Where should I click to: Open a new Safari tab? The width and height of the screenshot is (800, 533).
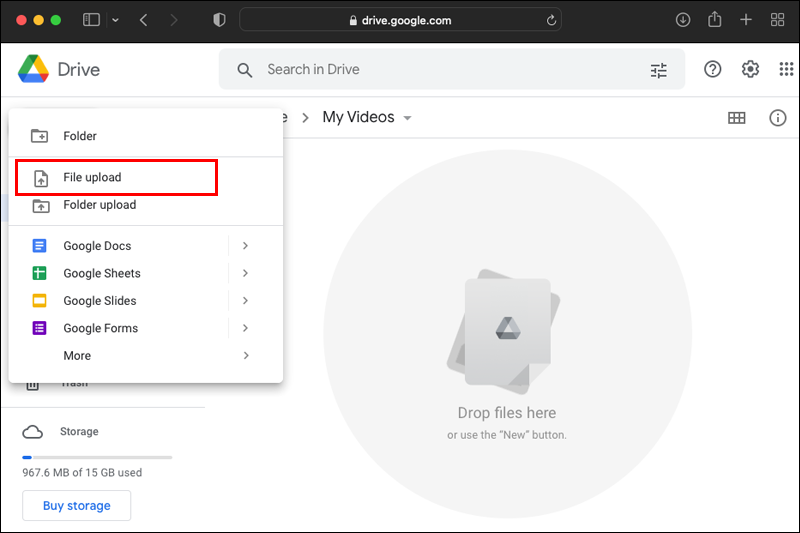coord(746,20)
